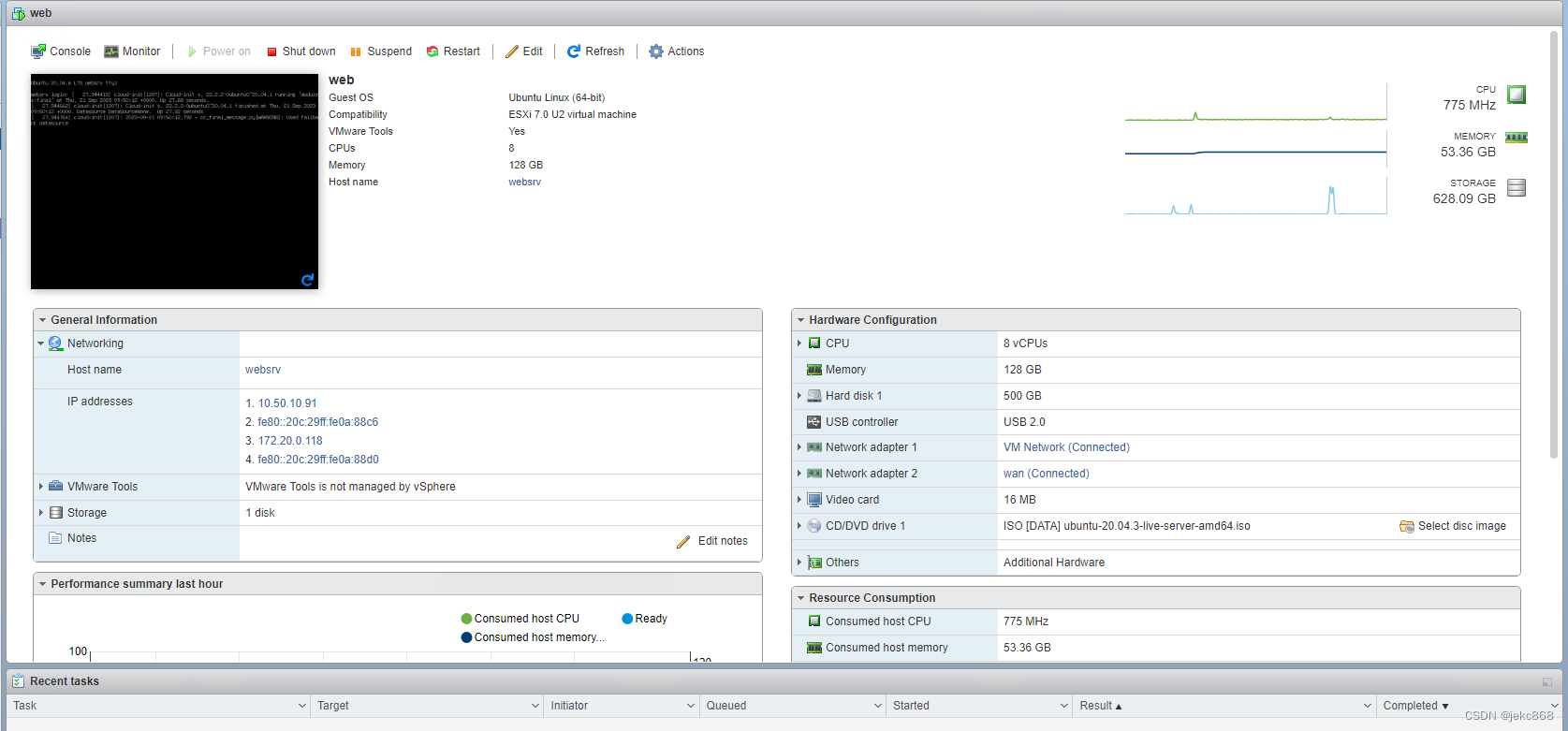This screenshot has height=731, width=1568.
Task: Restart the virtual machine
Action: coord(453,51)
